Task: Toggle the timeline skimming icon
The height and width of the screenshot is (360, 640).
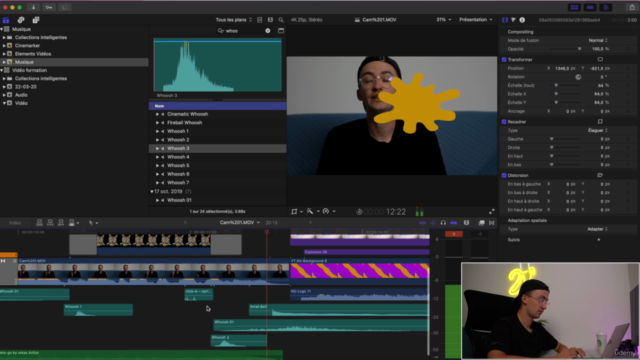Action: 422,222
